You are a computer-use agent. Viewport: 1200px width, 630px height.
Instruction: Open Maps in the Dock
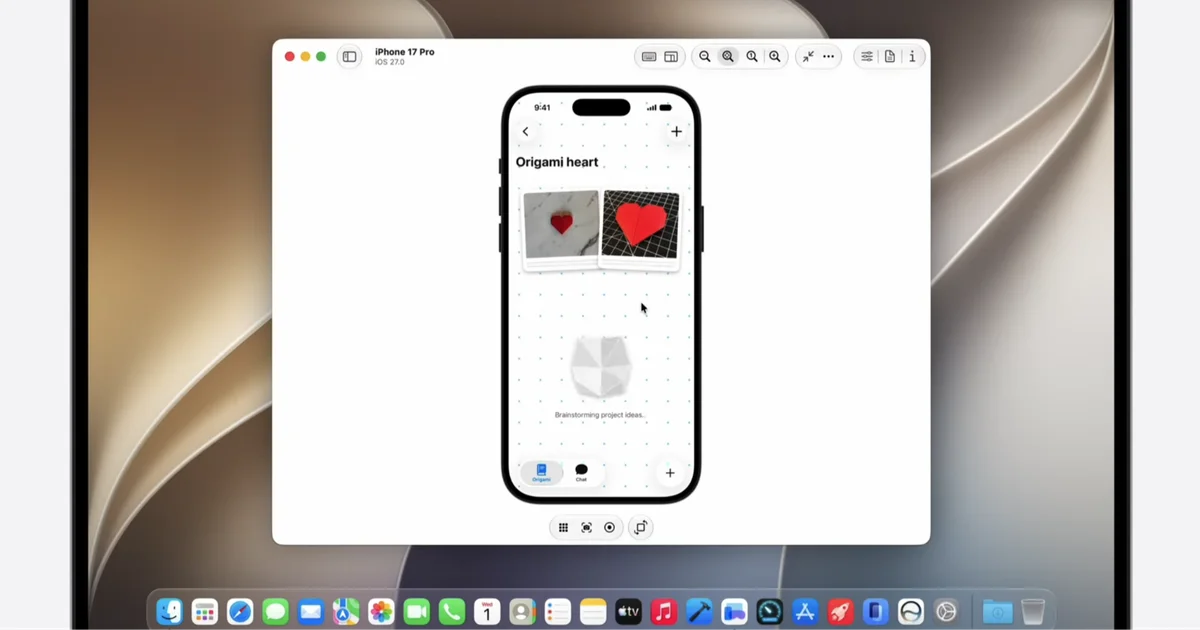[x=346, y=611]
